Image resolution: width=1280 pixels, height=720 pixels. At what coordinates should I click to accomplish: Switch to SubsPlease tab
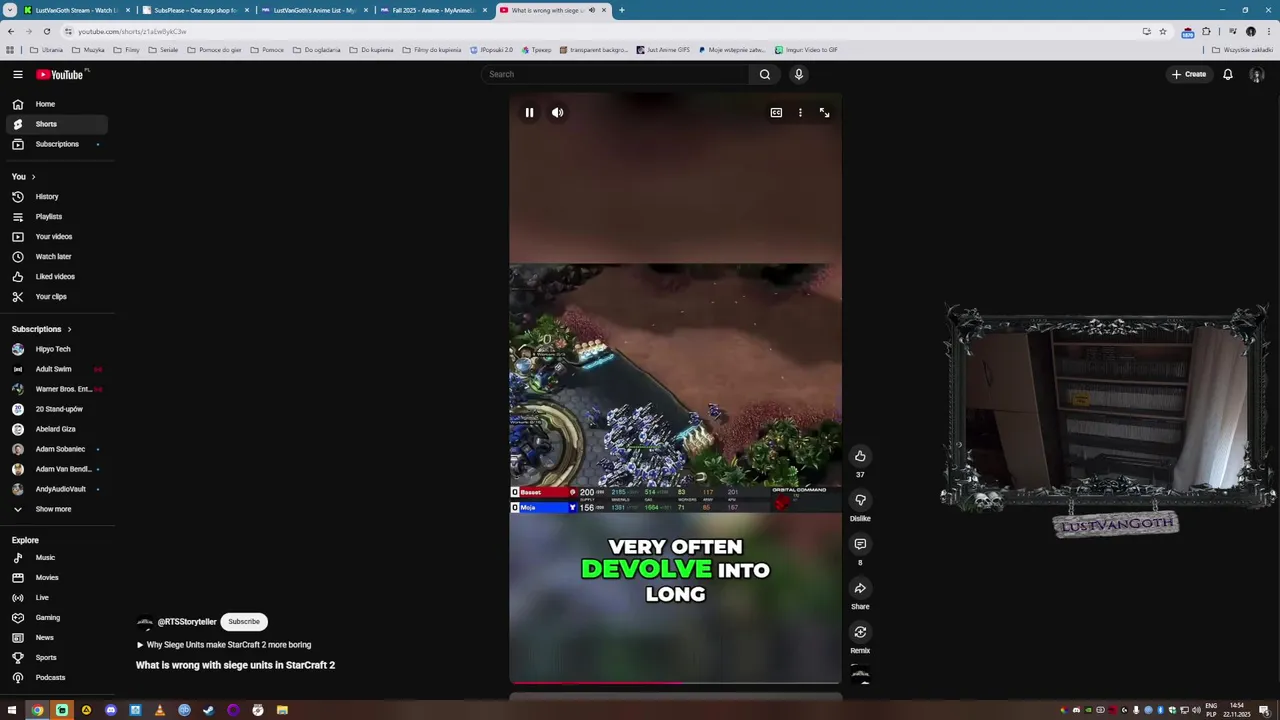point(195,10)
